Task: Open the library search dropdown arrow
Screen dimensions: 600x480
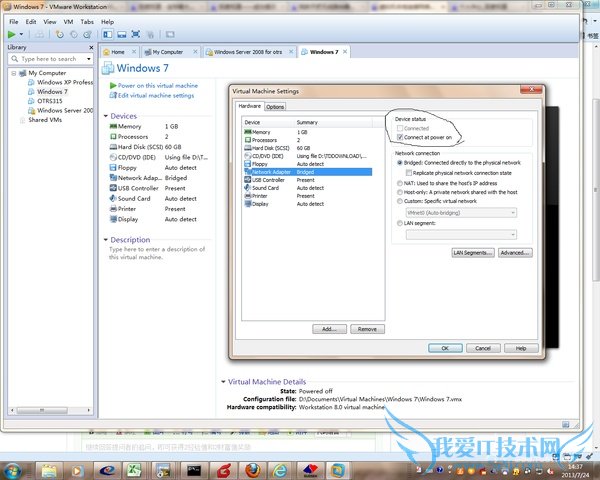Action: (89, 59)
